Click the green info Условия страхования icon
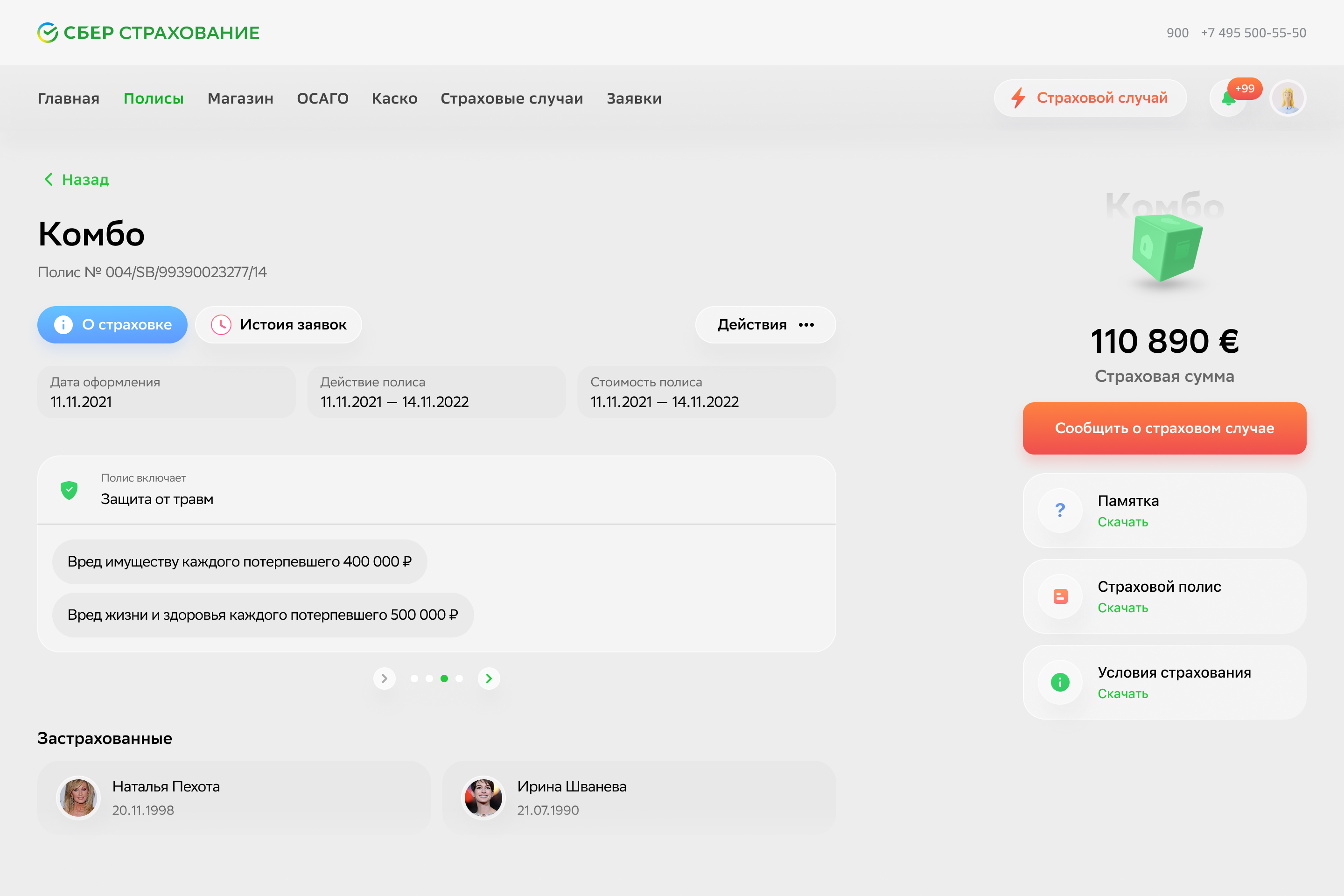Screen dimensions: 1344x896 [1060, 682]
